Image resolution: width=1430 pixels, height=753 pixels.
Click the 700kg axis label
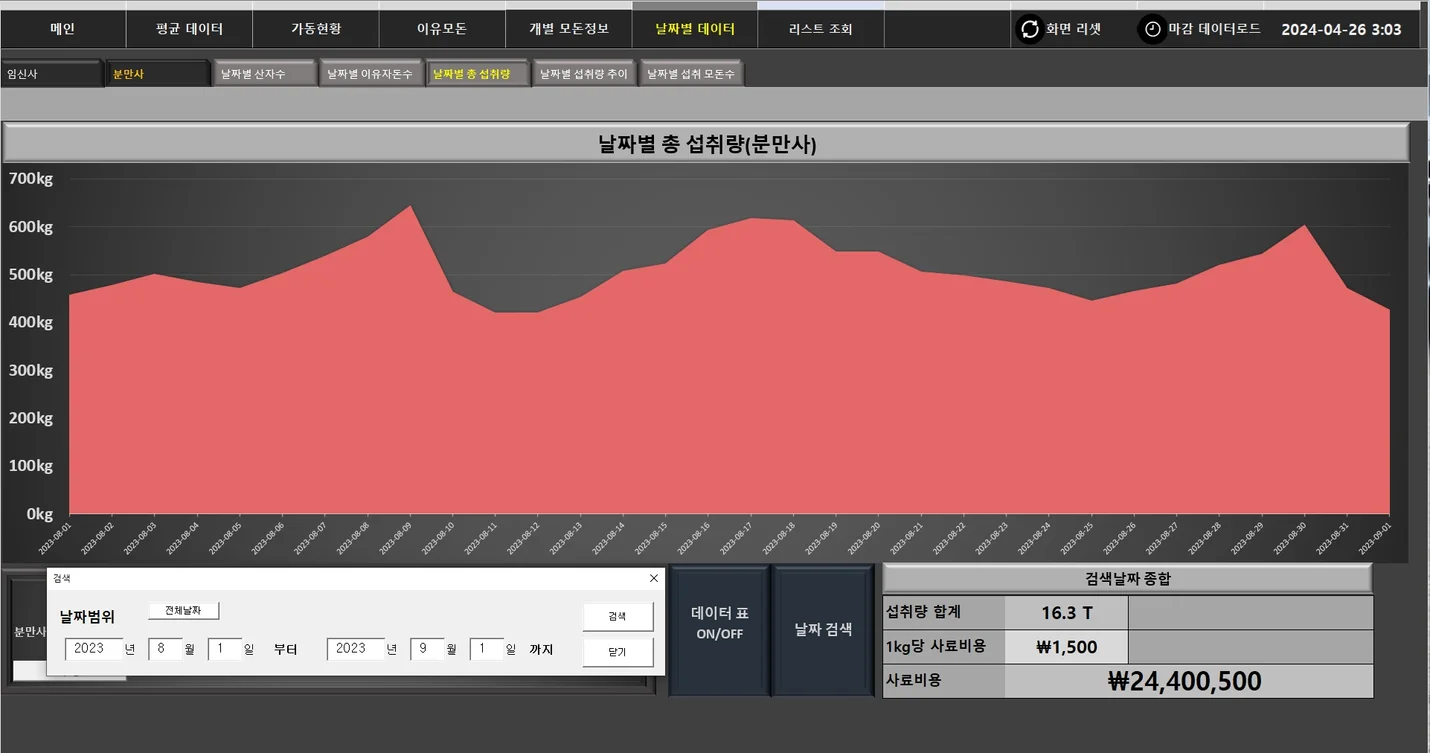(31, 179)
